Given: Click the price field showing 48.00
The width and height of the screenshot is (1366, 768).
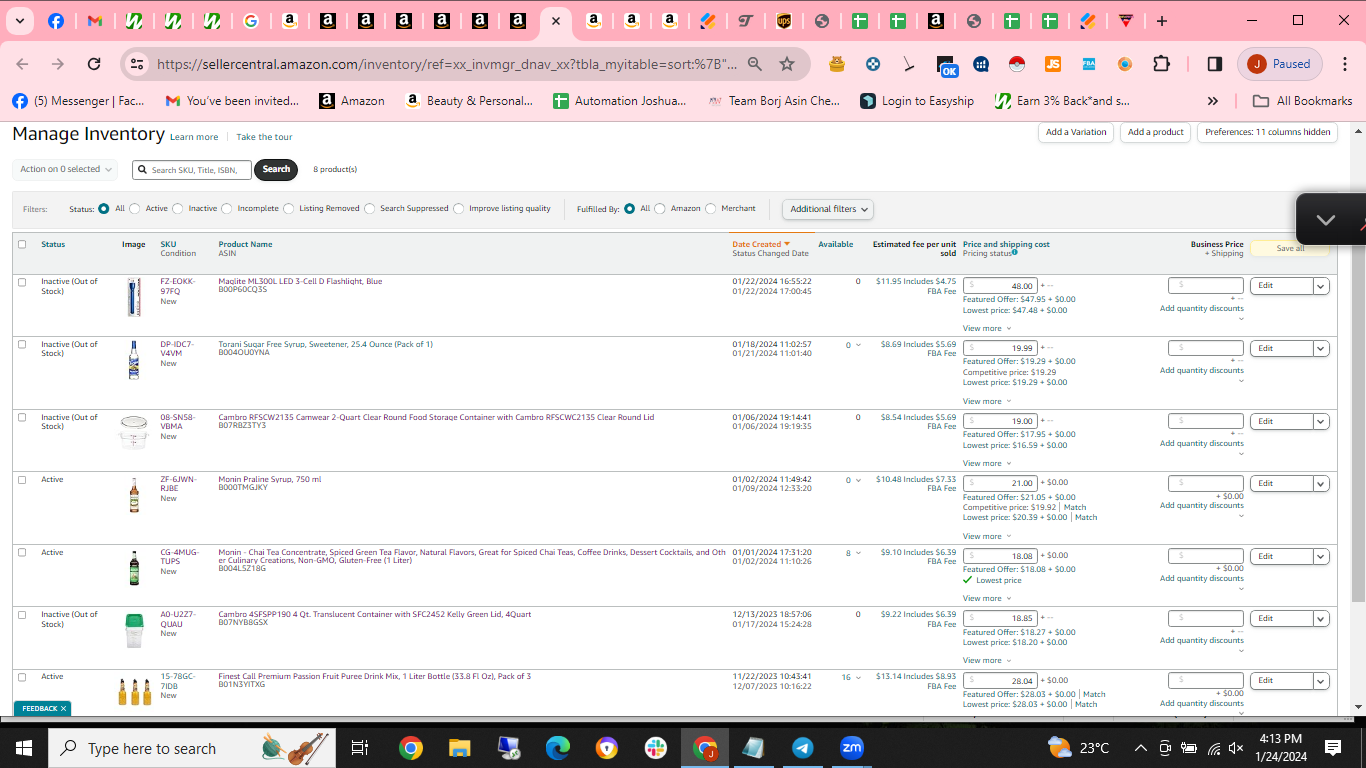Looking at the screenshot, I should tap(1000, 286).
